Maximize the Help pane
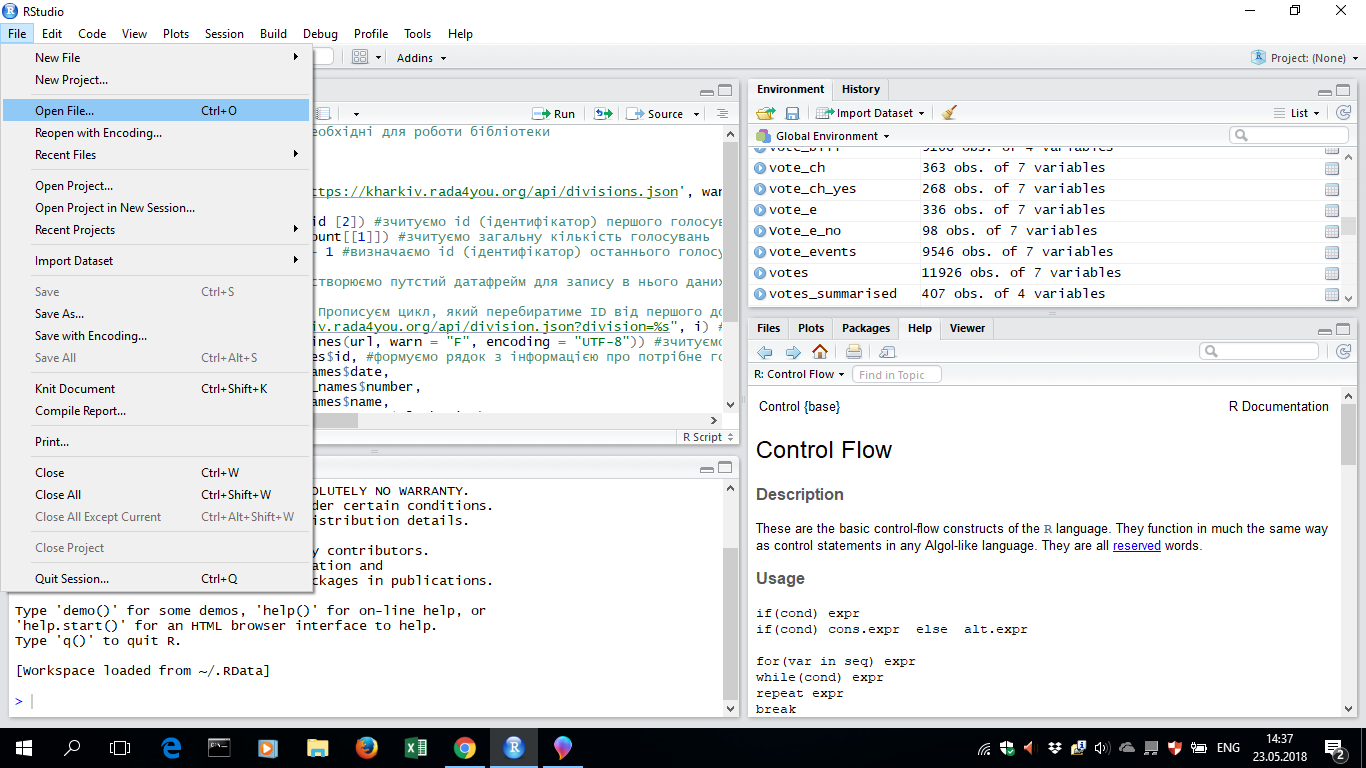This screenshot has height=768, width=1366. pyautogui.click(x=1343, y=329)
